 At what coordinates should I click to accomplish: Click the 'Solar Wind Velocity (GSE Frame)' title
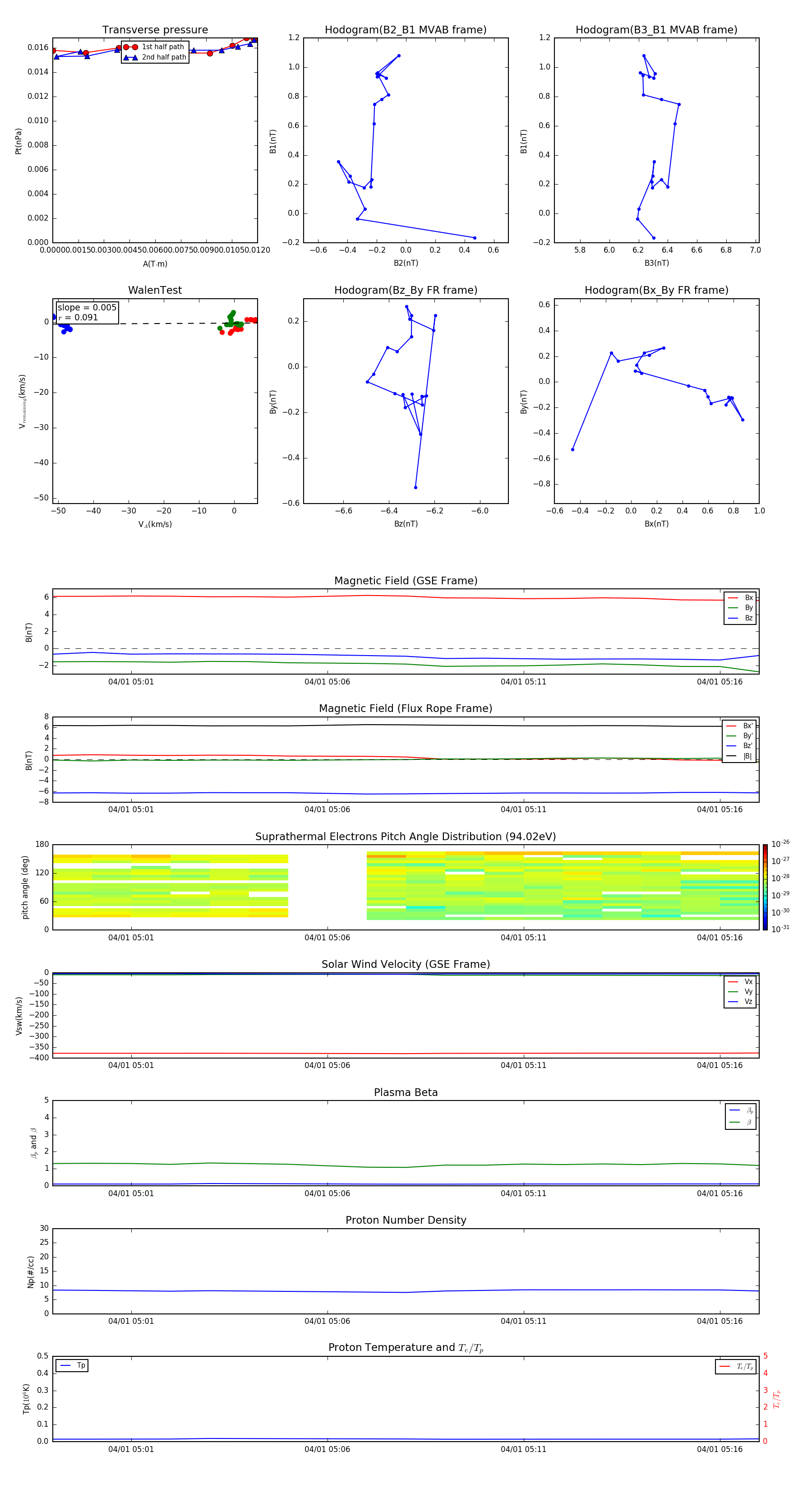click(x=406, y=964)
